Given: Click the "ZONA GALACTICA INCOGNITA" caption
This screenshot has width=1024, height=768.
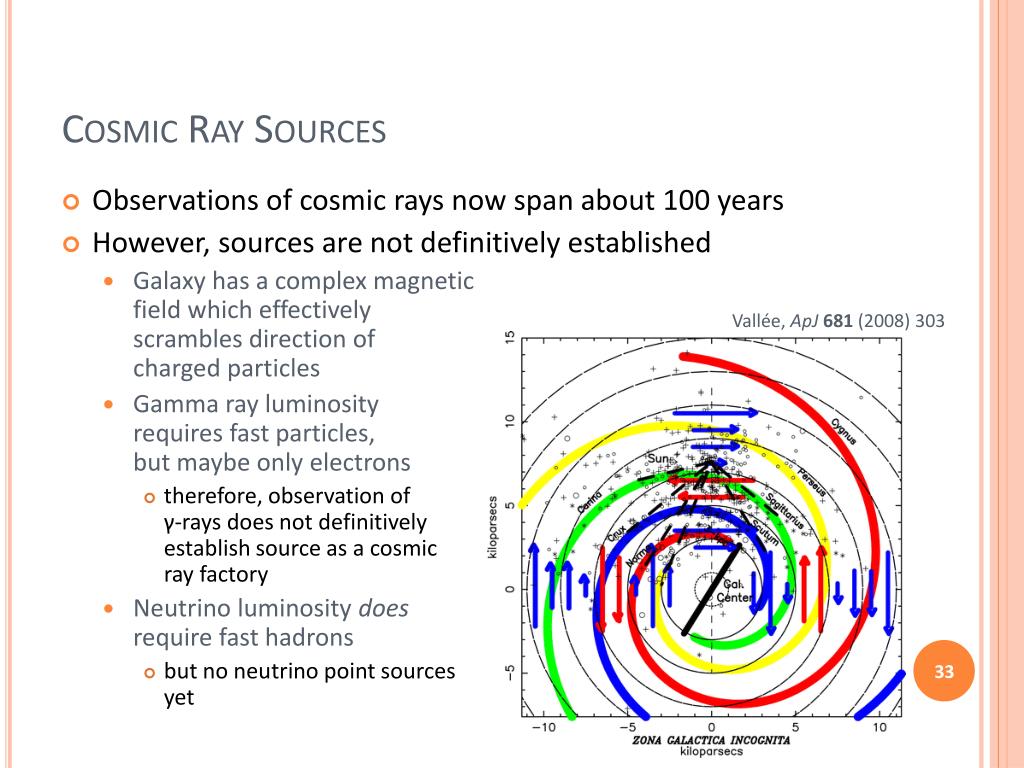Looking at the screenshot, I should (711, 740).
